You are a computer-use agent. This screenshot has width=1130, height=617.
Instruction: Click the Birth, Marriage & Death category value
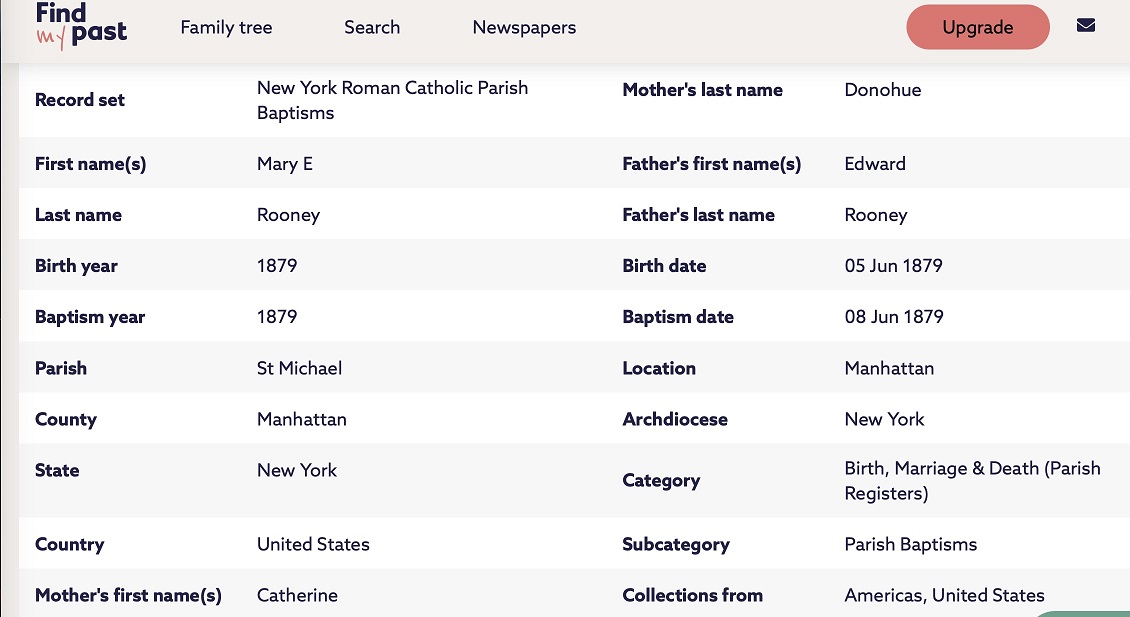[972, 481]
